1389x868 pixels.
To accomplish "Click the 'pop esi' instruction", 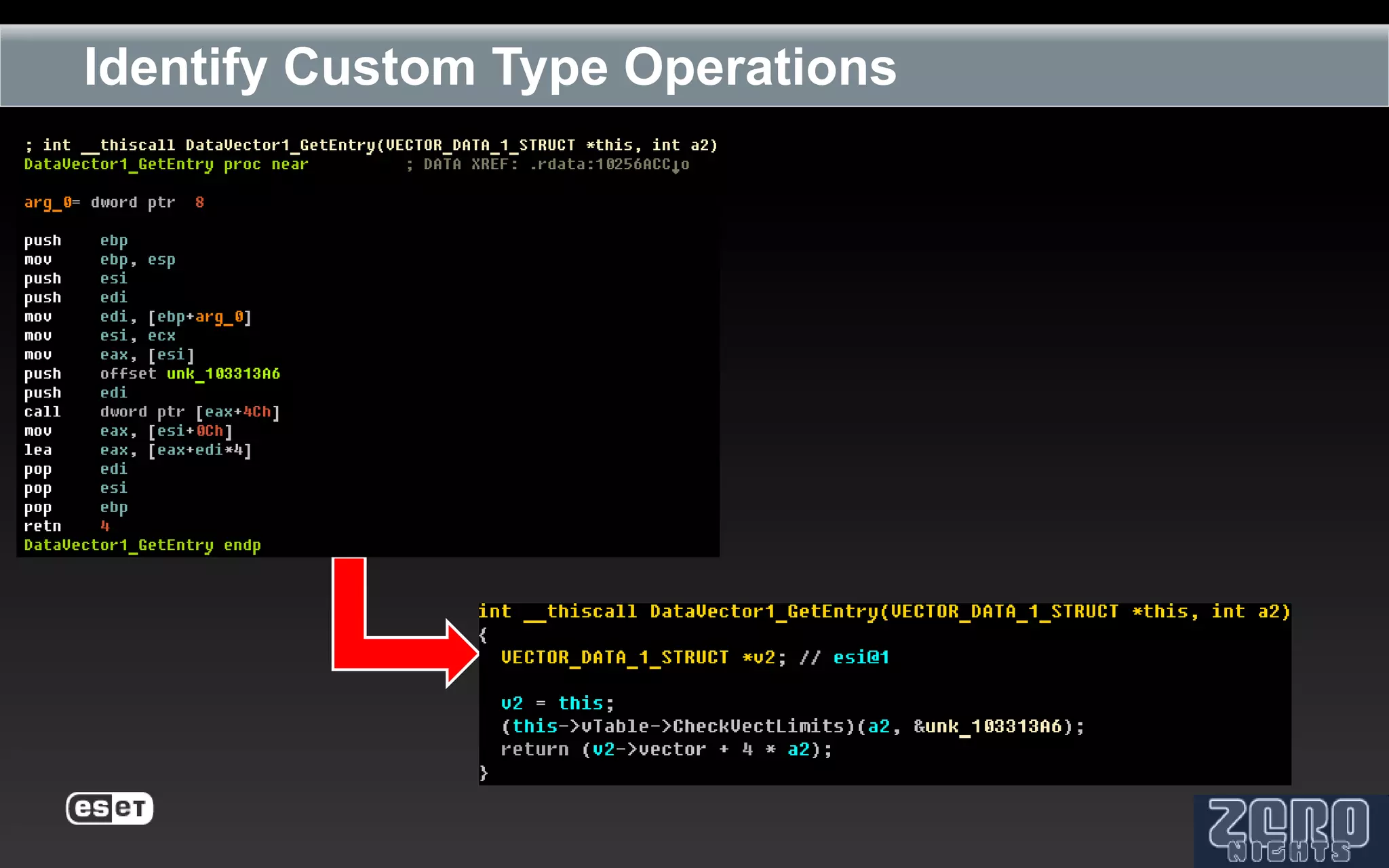I will pos(76,488).
